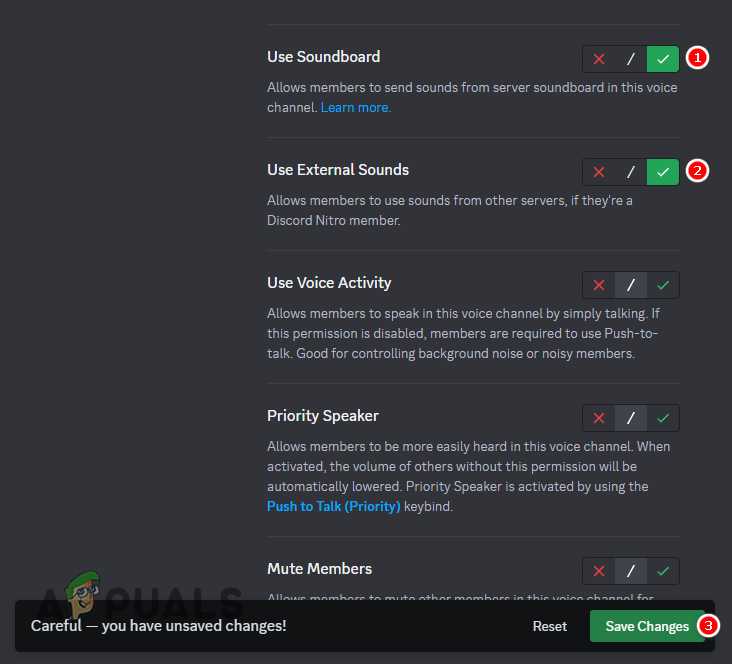Deny the Use Voice Activity permission
732x664 pixels.
click(599, 285)
